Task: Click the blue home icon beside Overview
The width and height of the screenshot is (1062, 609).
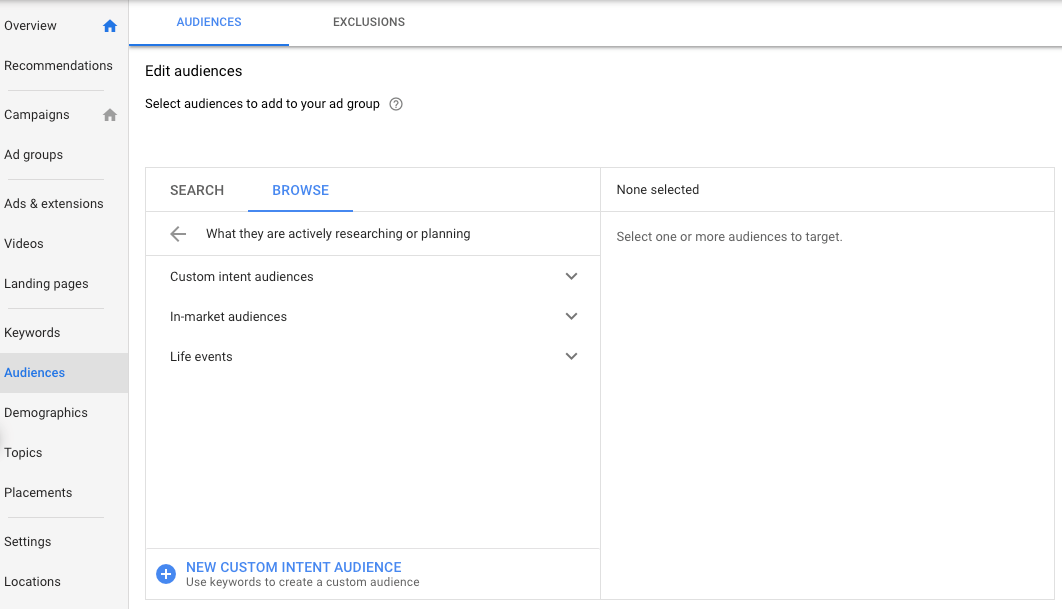Action: click(110, 26)
